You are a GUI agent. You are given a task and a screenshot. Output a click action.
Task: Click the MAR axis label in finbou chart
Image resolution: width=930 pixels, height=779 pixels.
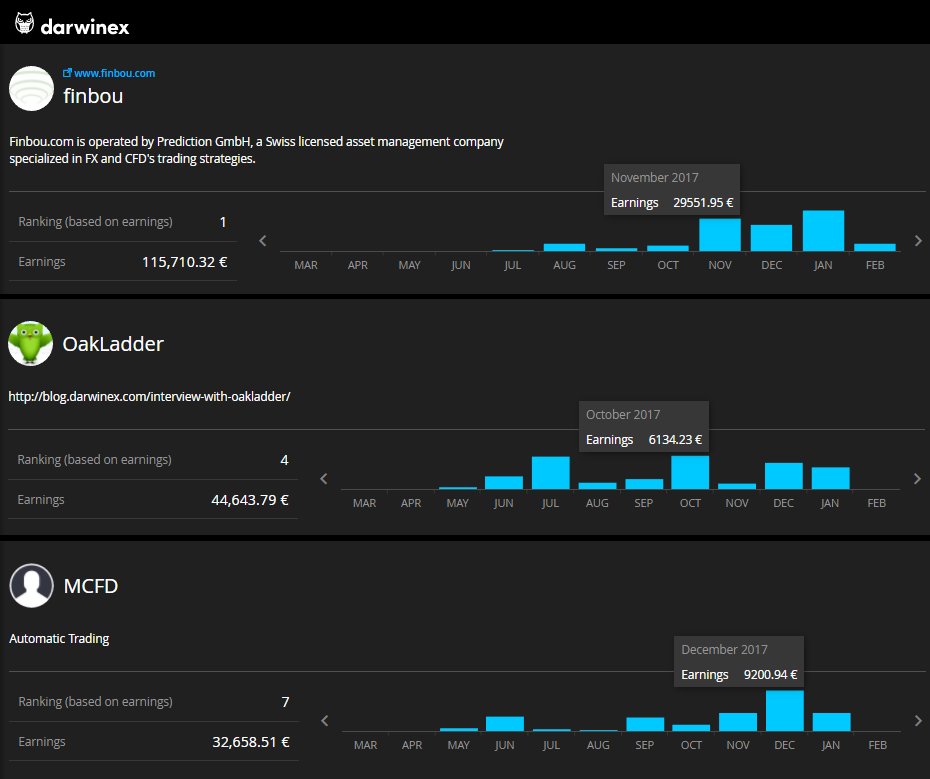(x=306, y=265)
